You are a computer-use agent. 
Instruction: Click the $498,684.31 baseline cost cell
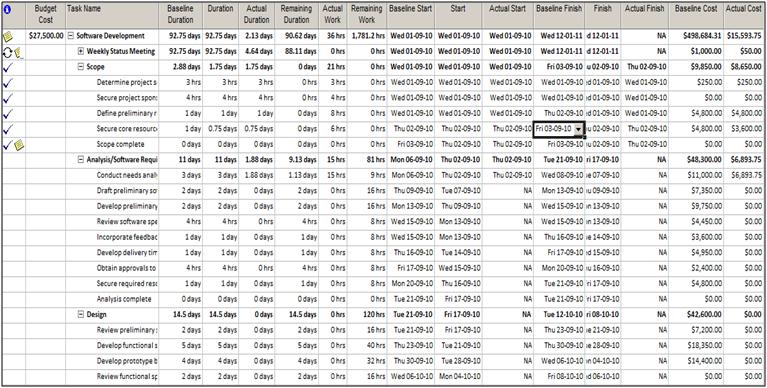click(696, 36)
